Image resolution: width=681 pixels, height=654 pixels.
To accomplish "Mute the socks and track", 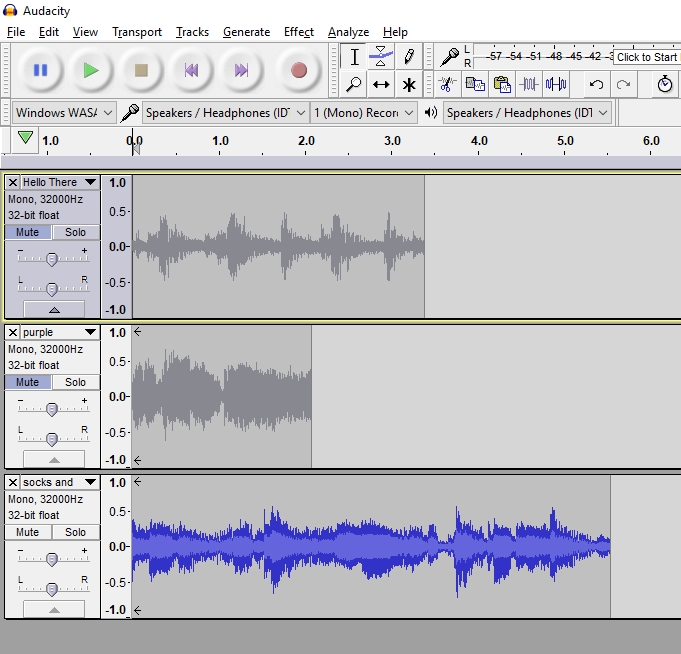I will click(28, 532).
